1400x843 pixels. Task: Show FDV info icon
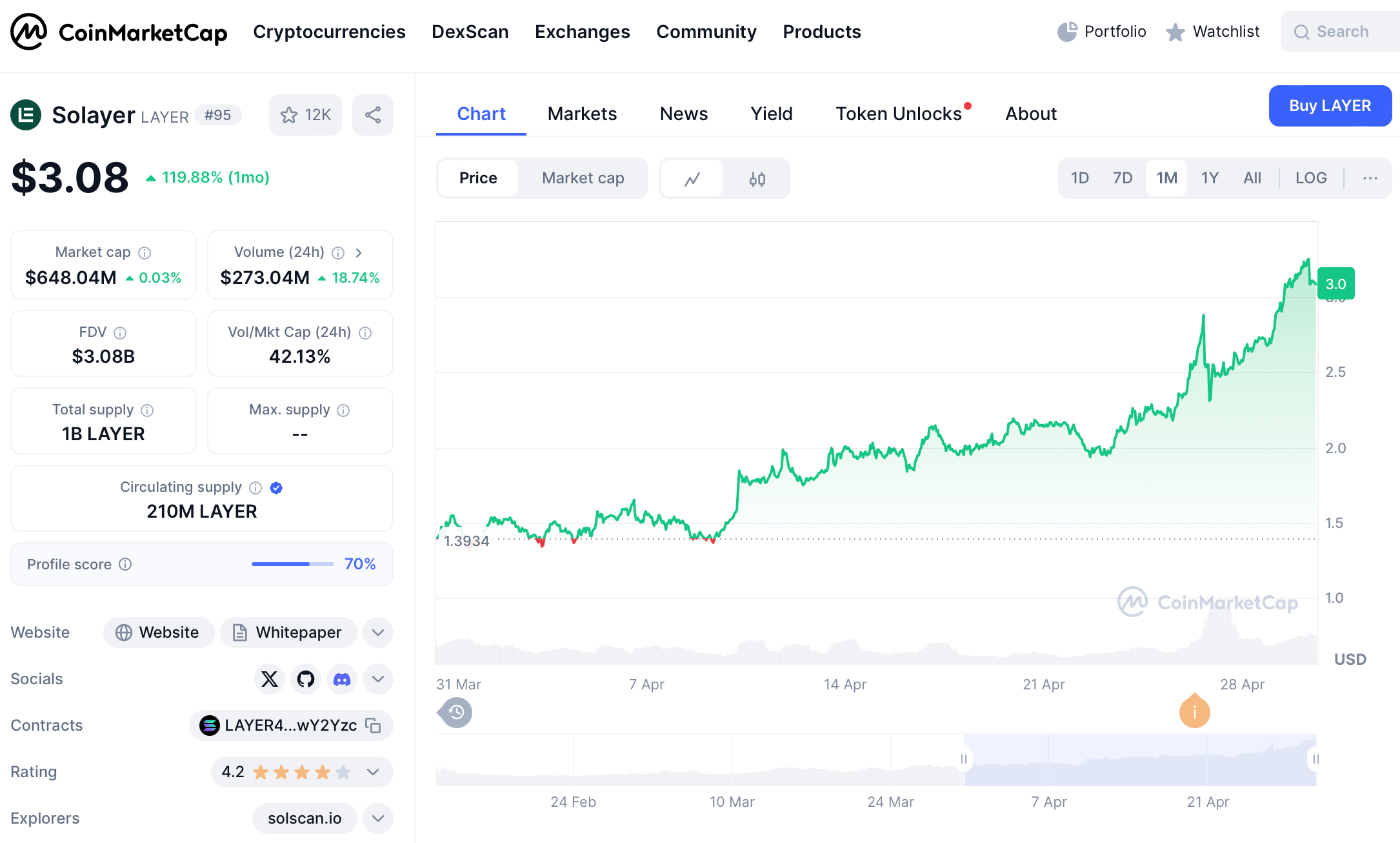click(120, 332)
